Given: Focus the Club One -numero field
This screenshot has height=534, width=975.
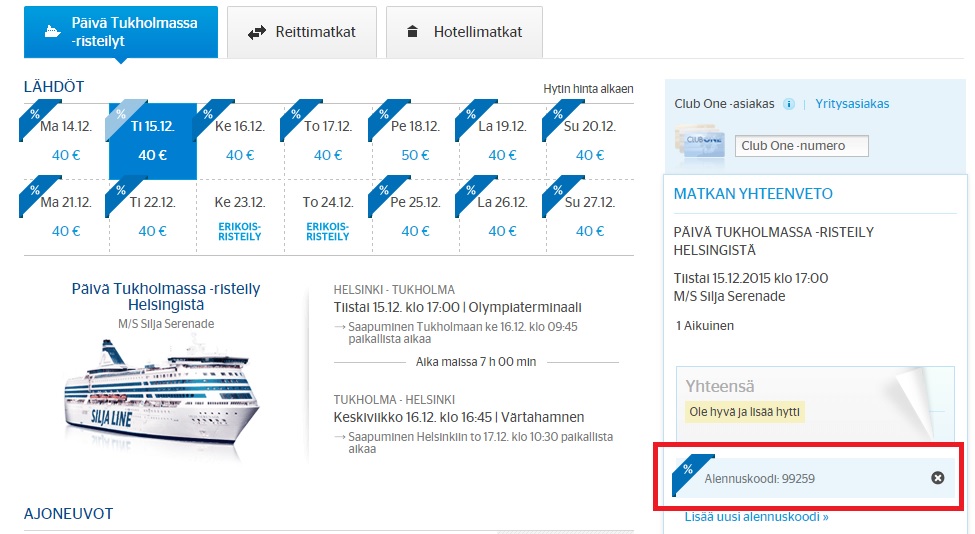Looking at the screenshot, I should (802, 145).
